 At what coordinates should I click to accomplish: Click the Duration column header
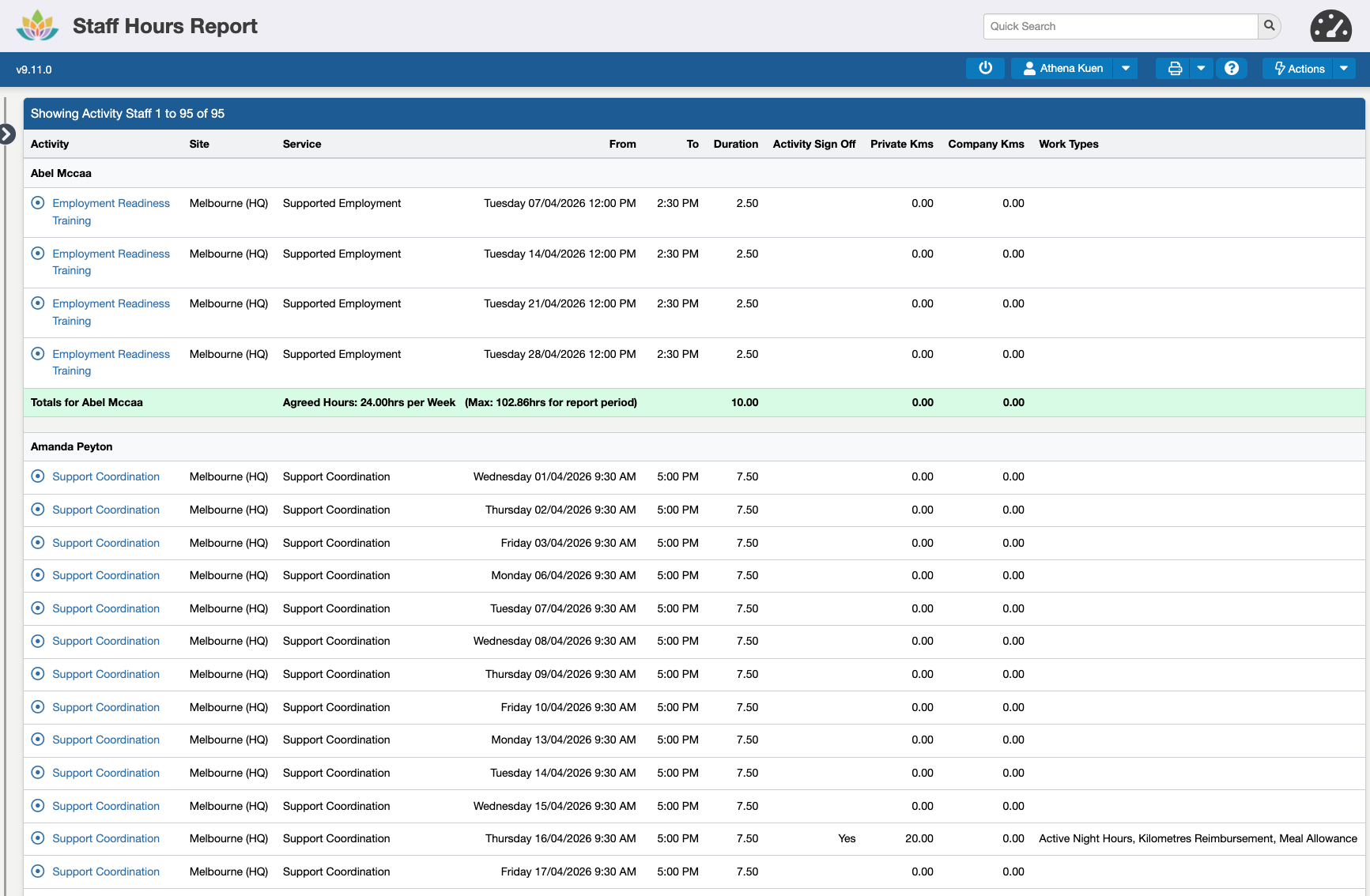tap(735, 144)
